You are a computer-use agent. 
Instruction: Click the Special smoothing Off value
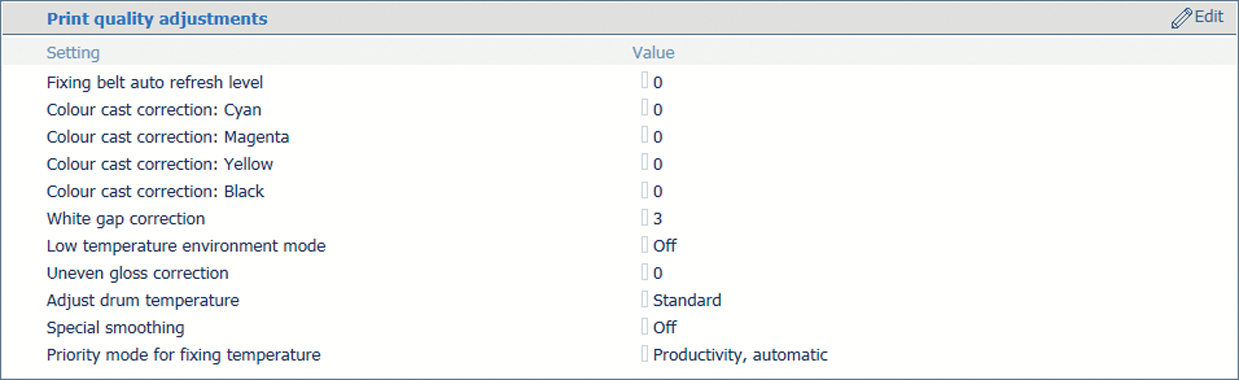[665, 327]
